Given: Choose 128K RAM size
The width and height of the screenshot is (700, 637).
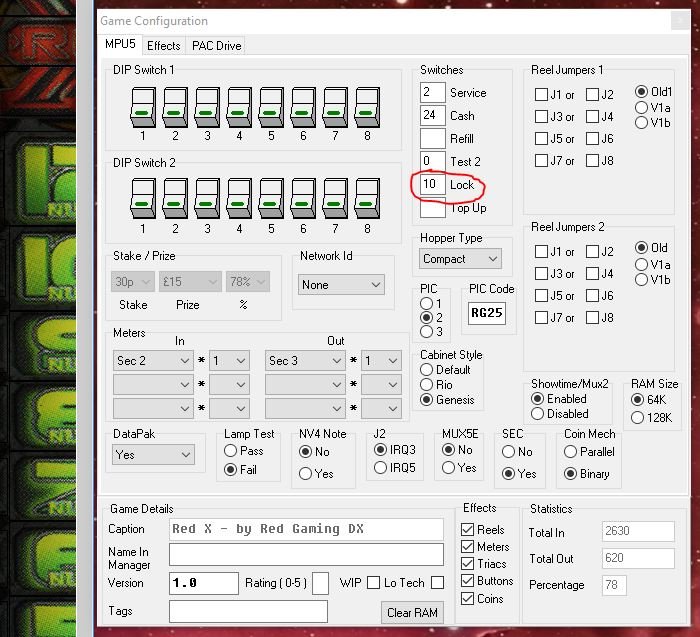Looking at the screenshot, I should [638, 418].
